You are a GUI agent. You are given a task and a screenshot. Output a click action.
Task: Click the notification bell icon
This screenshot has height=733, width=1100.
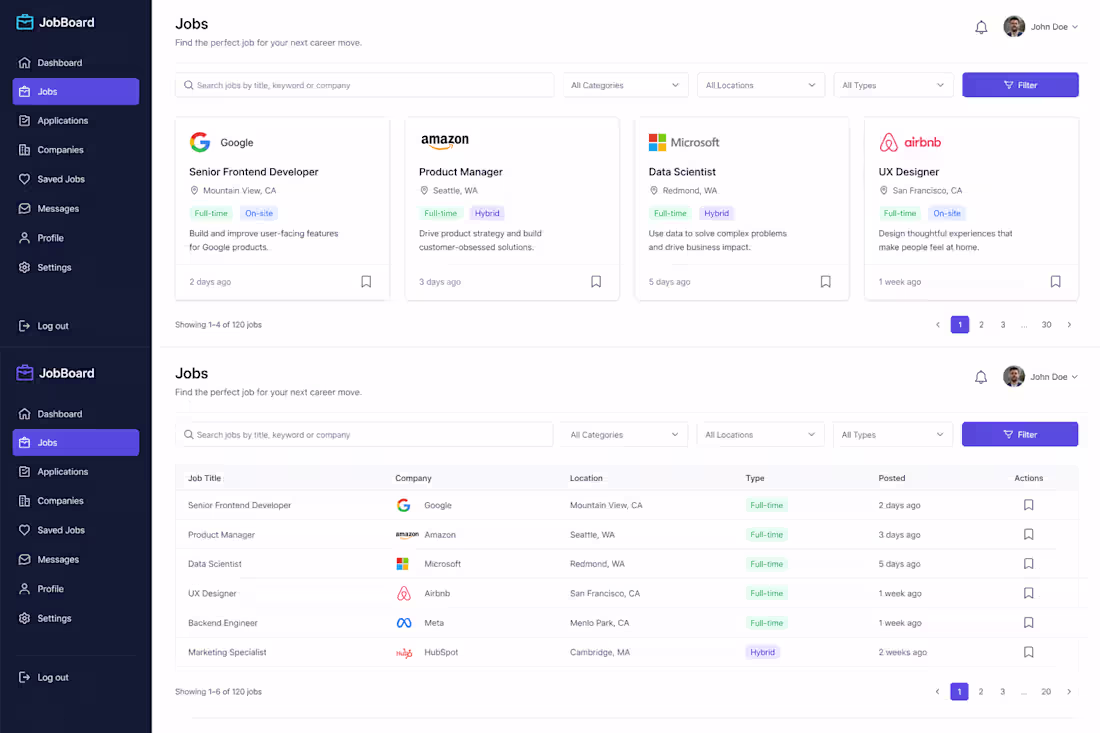tap(981, 26)
